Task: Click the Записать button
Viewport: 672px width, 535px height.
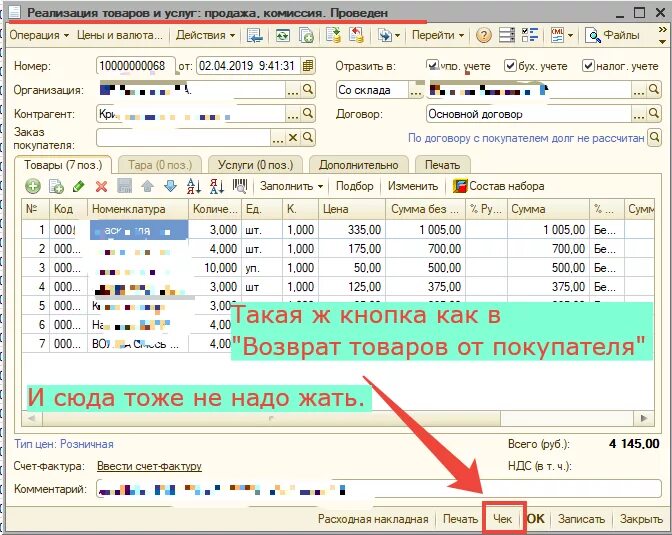Action: pos(581,519)
